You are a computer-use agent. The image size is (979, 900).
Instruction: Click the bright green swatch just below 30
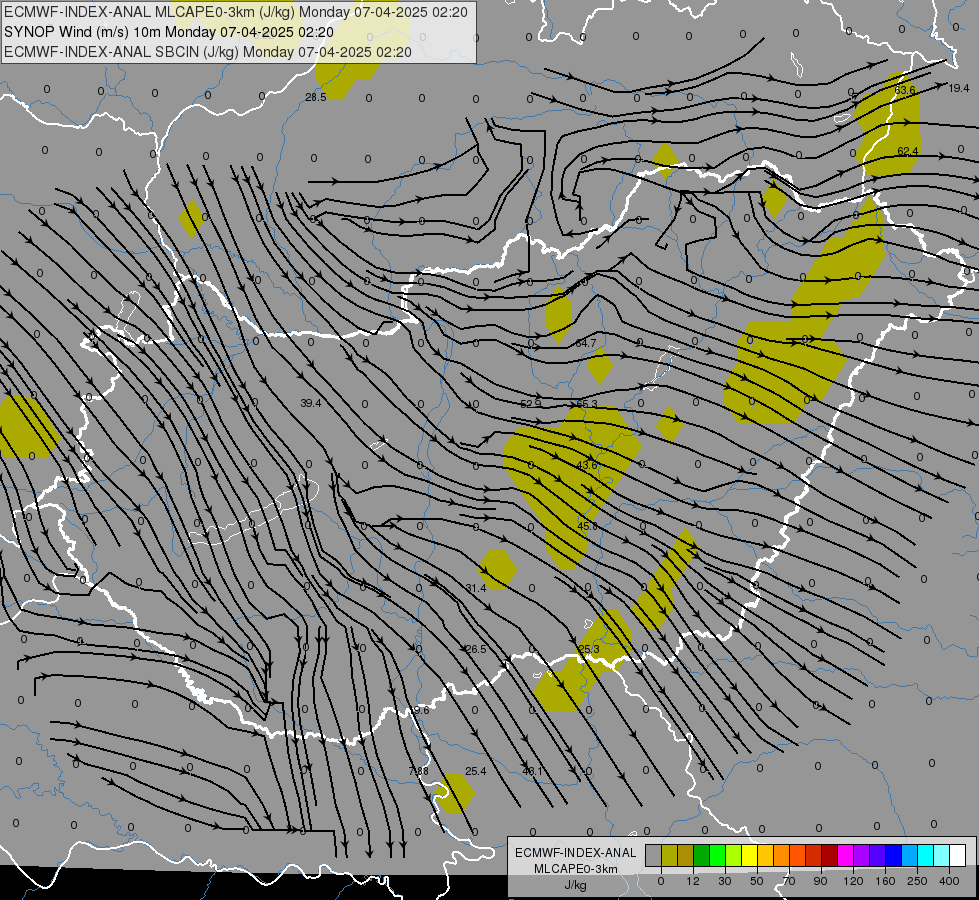717,856
